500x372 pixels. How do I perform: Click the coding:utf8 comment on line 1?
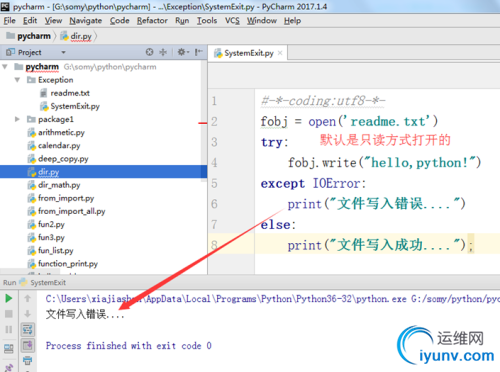[x=323, y=101]
